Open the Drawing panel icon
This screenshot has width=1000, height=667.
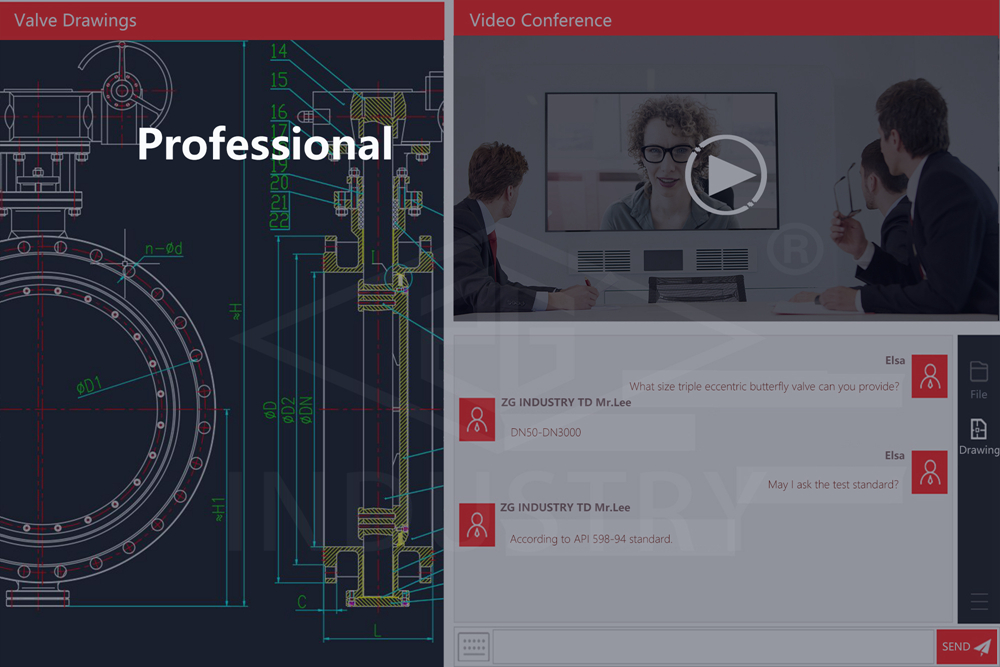(978, 436)
